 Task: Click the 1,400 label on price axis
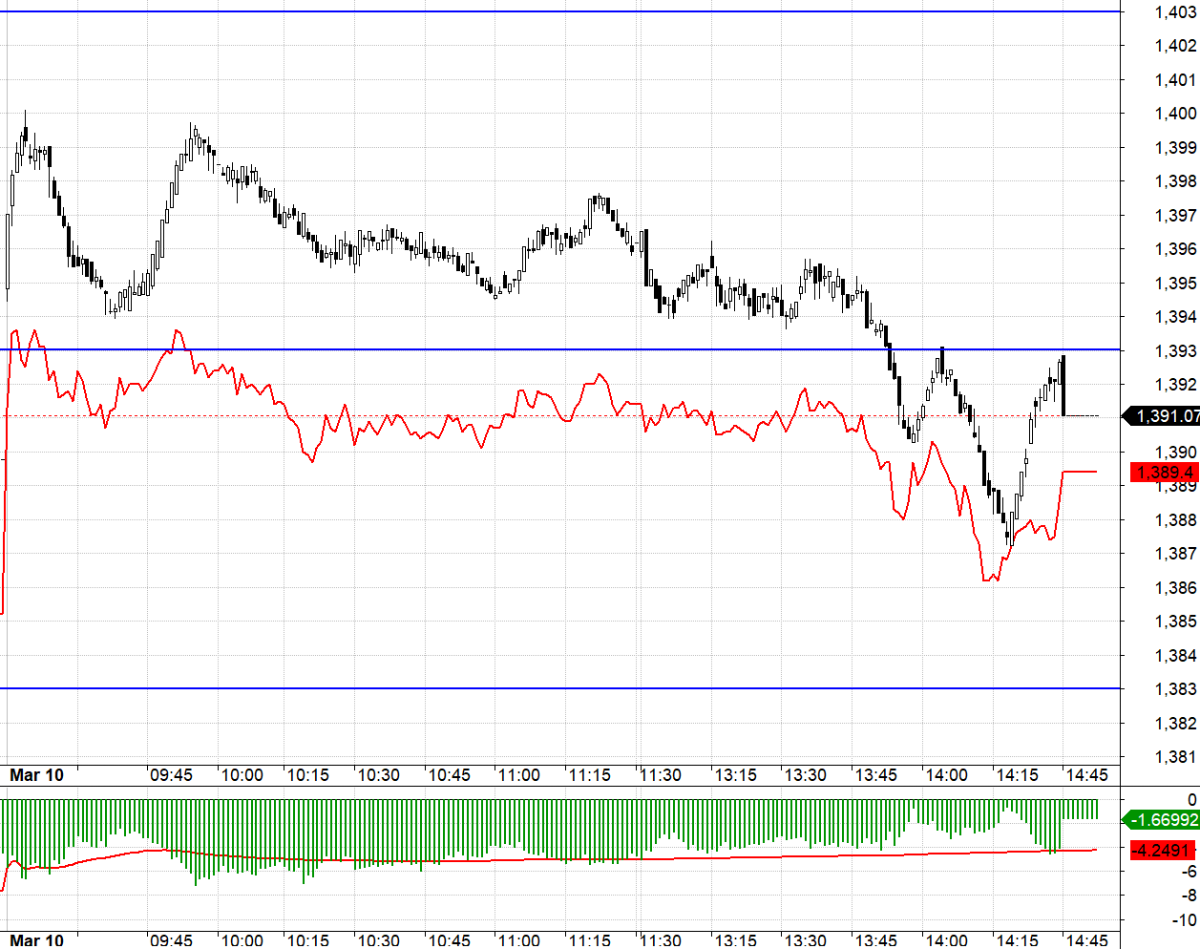tap(1175, 113)
